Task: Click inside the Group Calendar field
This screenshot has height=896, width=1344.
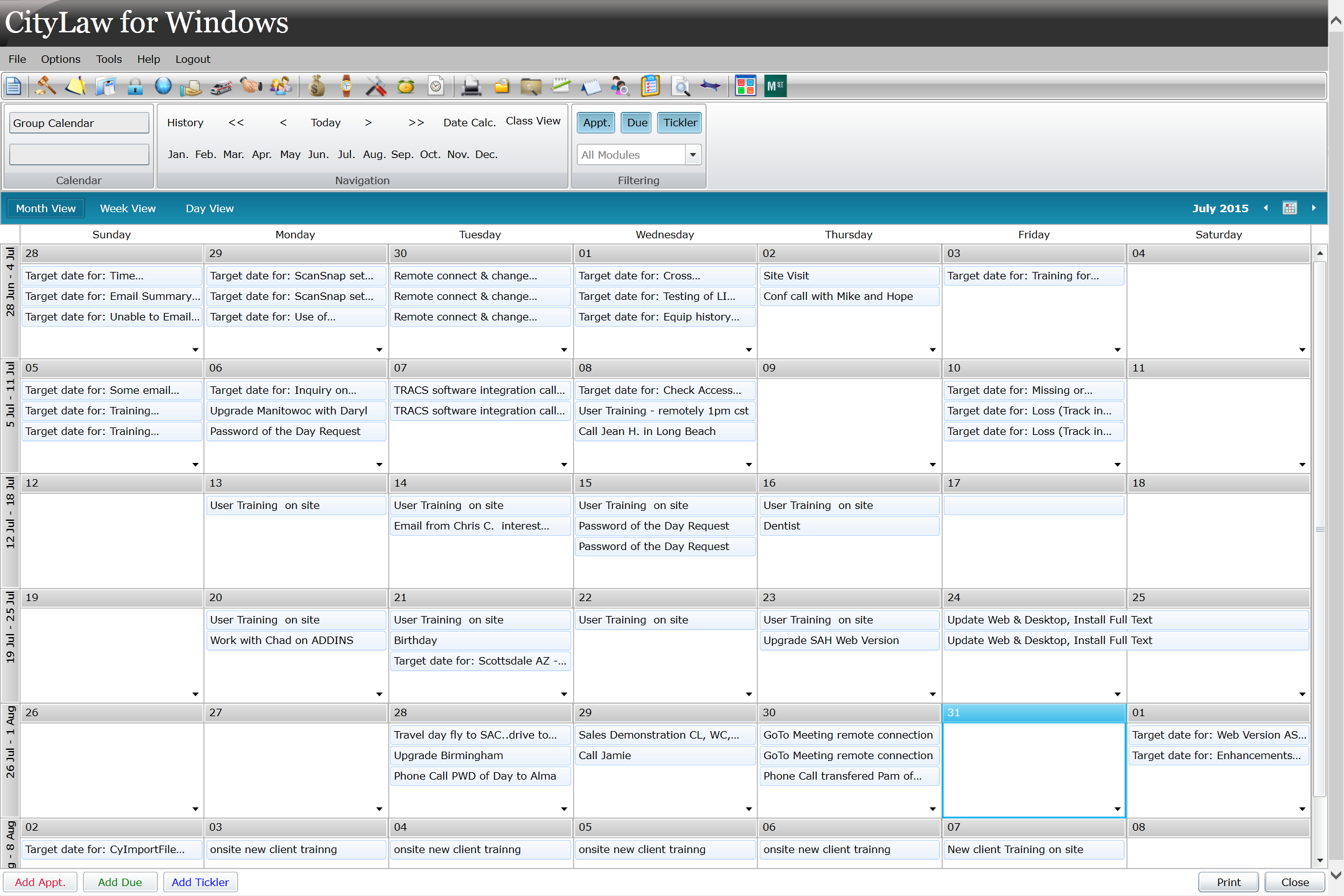Action: pos(79,123)
